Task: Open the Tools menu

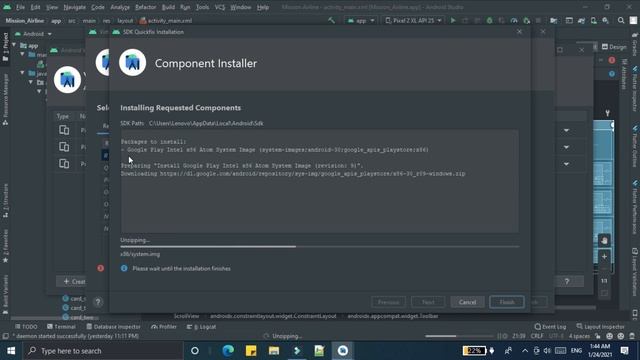Action: (x=202, y=7)
